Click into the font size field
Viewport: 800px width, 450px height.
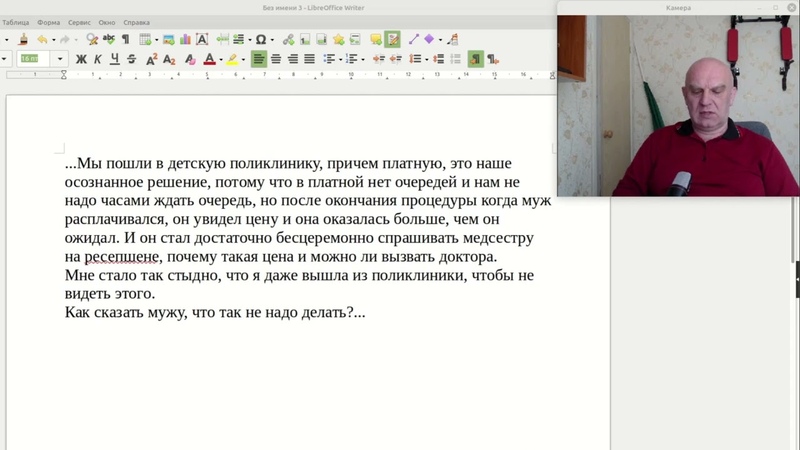point(34,59)
